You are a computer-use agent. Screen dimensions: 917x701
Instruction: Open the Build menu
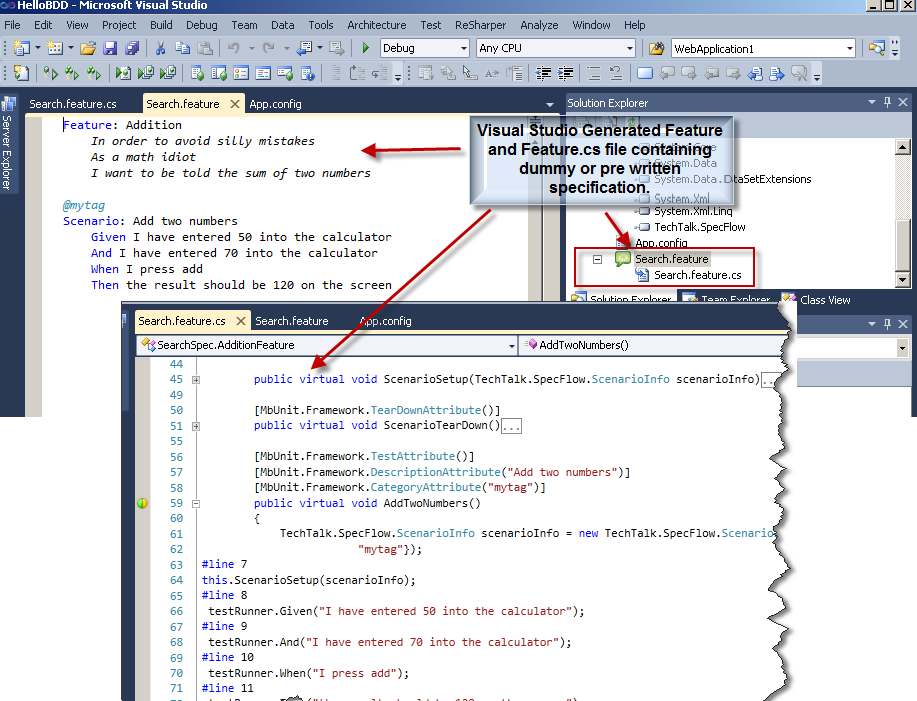point(161,25)
